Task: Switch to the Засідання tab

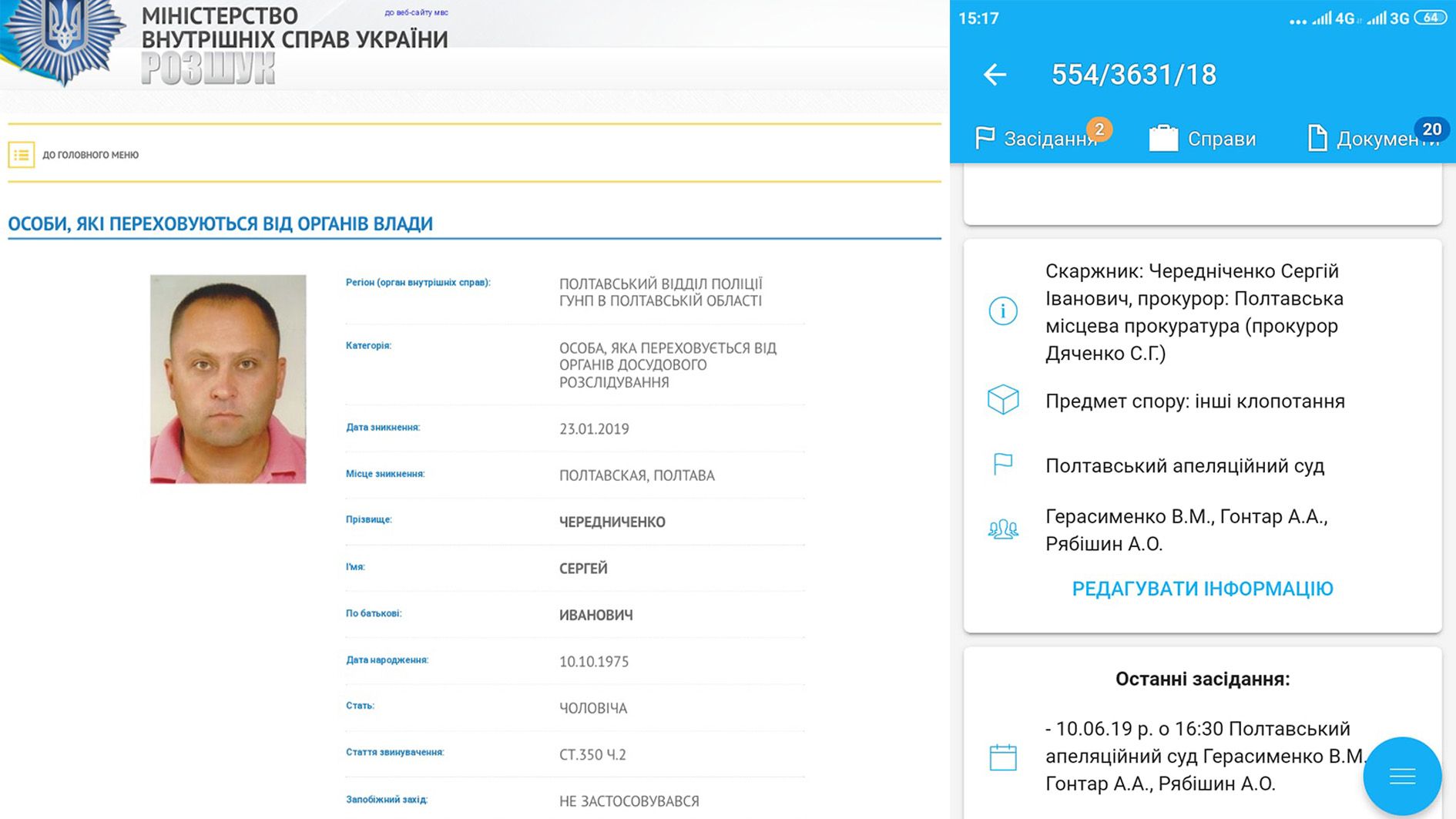Action: point(1048,139)
